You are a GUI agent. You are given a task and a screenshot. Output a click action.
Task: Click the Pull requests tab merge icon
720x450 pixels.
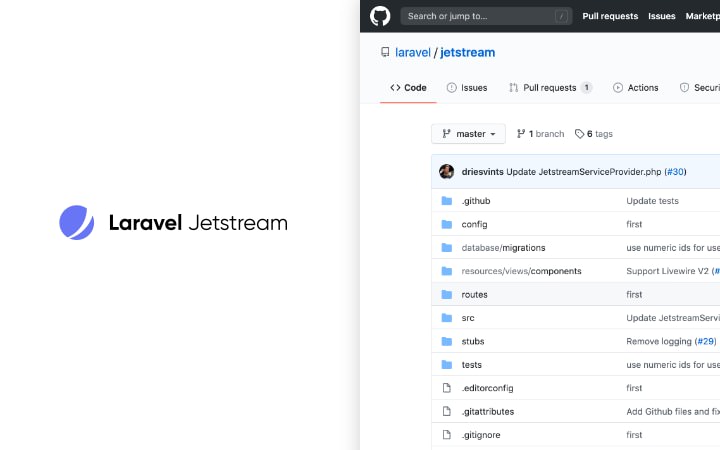[x=513, y=87]
